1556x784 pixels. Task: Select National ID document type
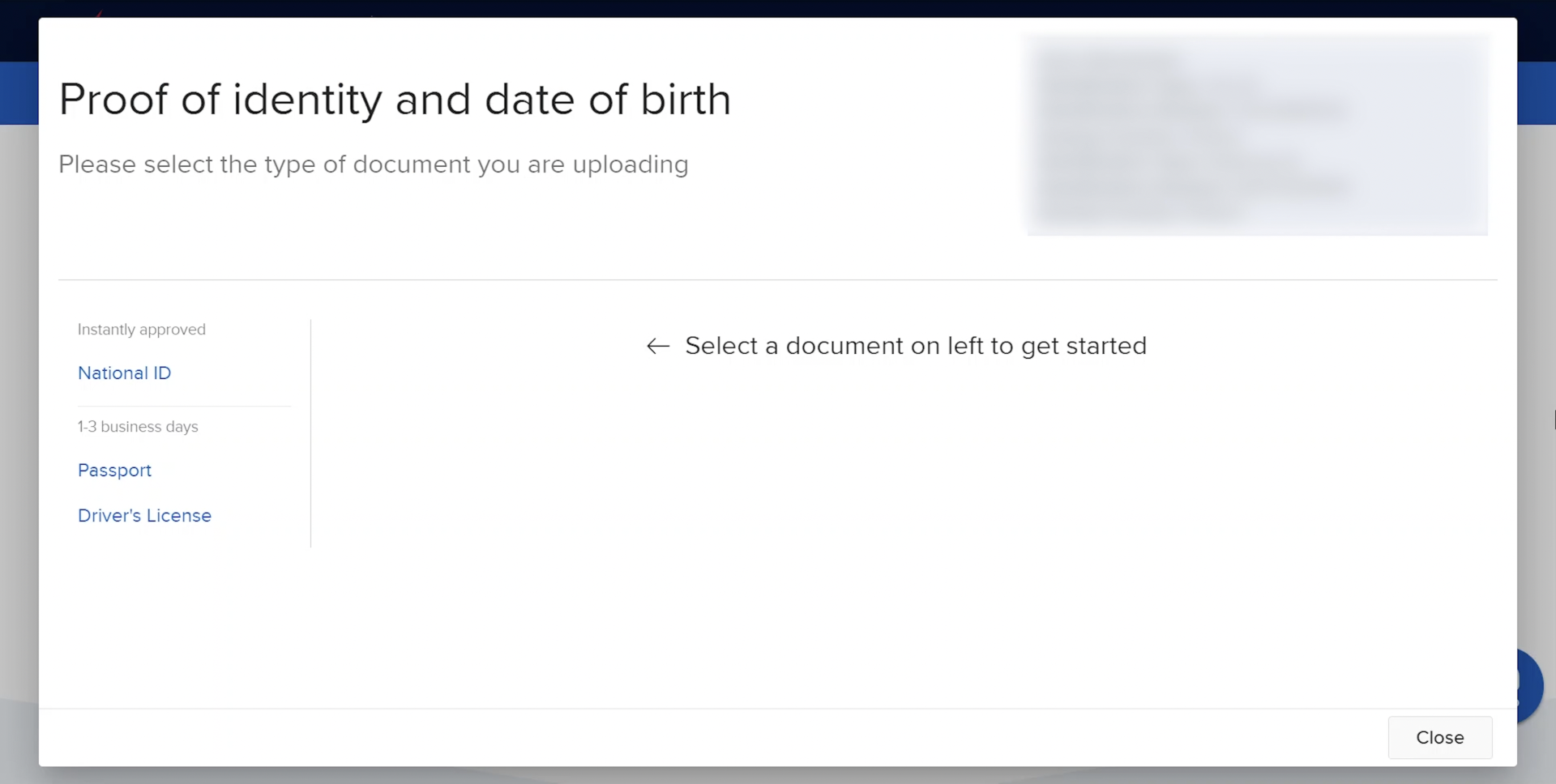[124, 373]
